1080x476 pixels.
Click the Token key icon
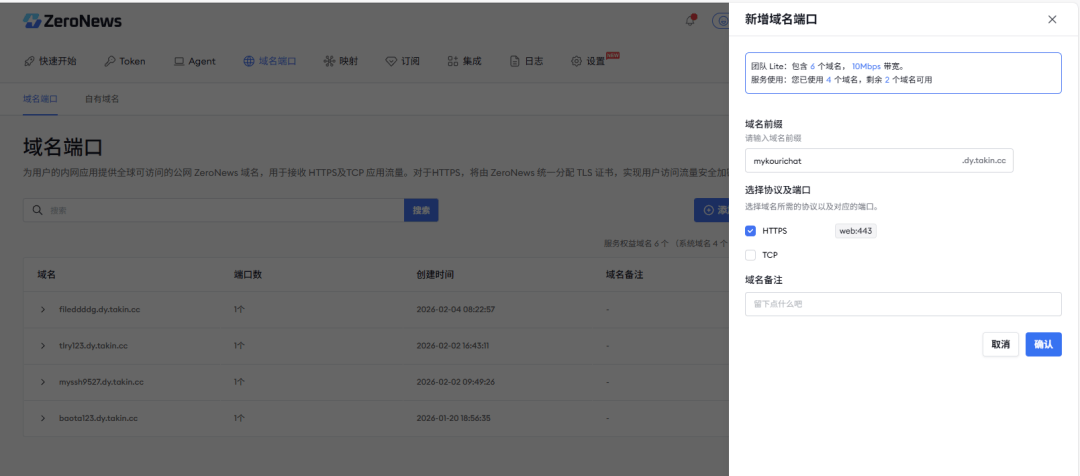click(x=109, y=61)
